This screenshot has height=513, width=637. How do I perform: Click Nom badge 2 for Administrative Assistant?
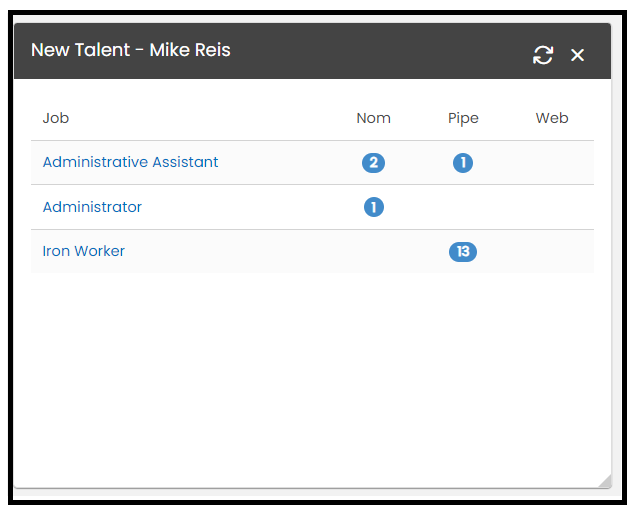(x=373, y=163)
